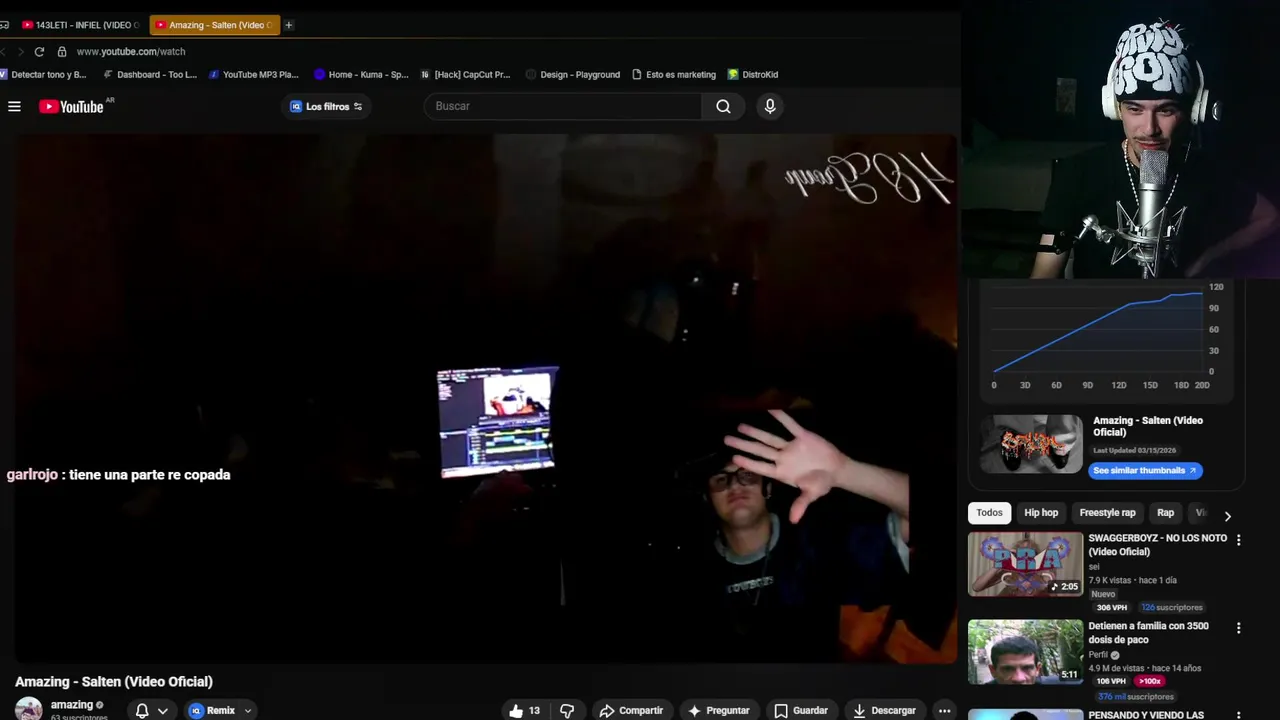This screenshot has width=1280, height=720.
Task: Open amazing channel avatar
Action: point(28,709)
